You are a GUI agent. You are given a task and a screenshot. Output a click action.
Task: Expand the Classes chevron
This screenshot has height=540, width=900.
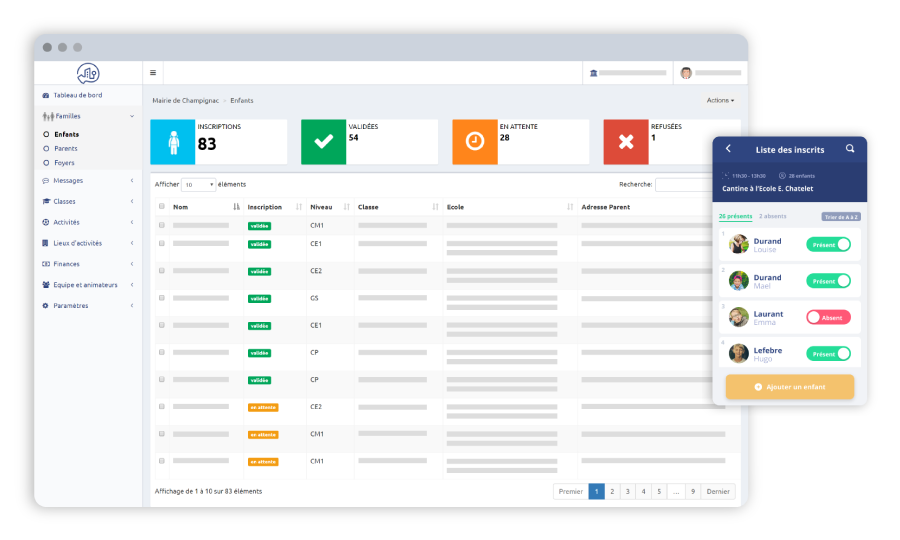point(132,201)
